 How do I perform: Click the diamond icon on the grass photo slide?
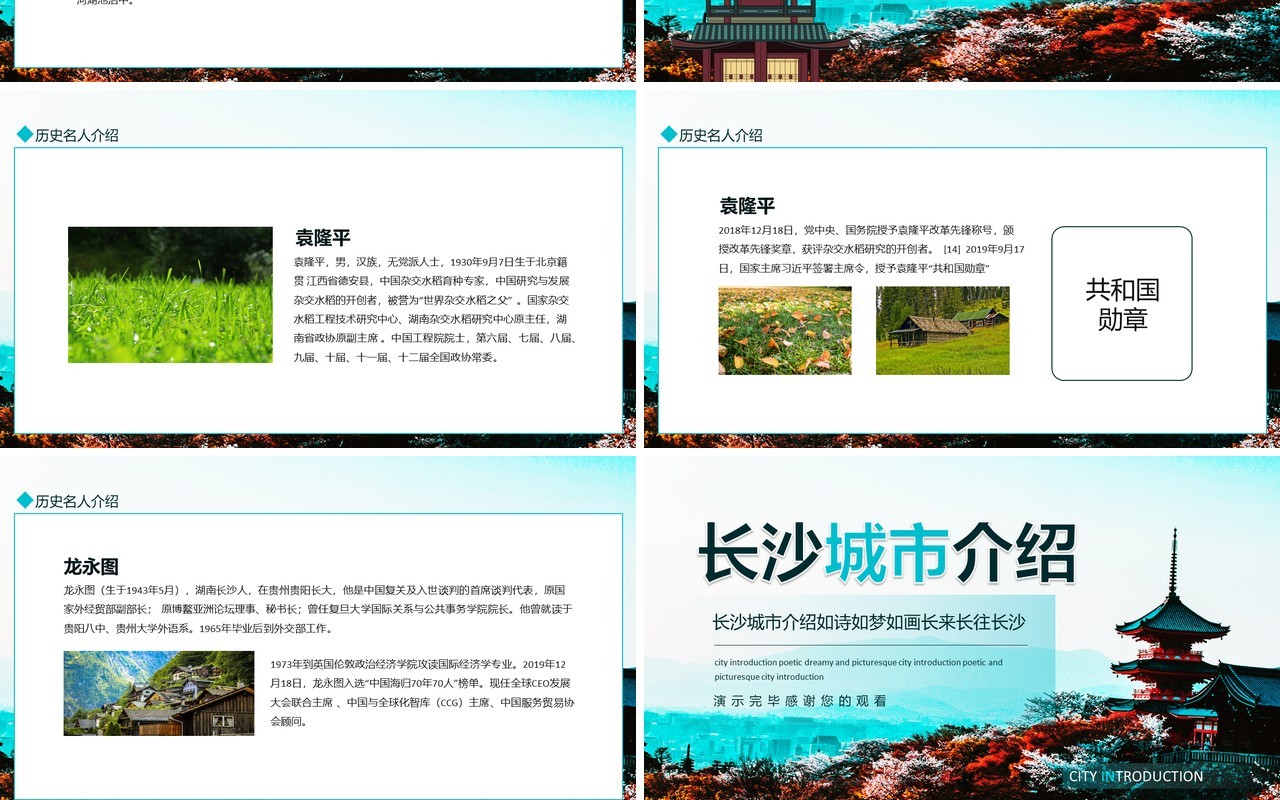click(x=25, y=134)
